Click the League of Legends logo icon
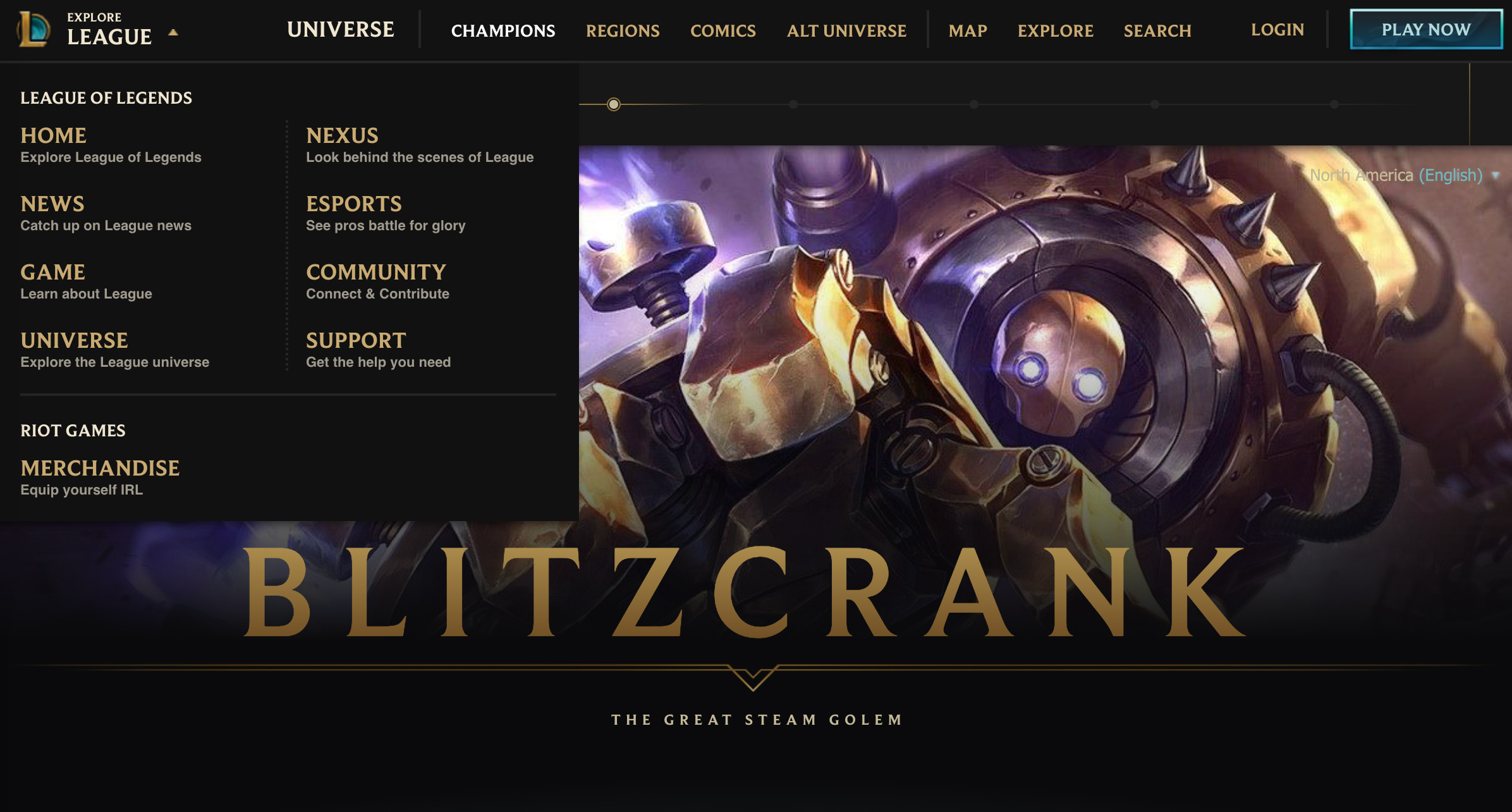The image size is (1512, 812). pyautogui.click(x=34, y=29)
